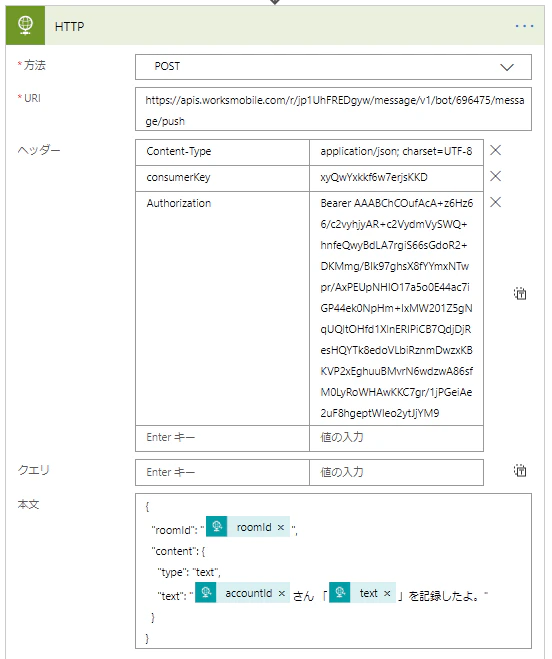
Task: Remove the roomId dynamic token
Action: click(281, 527)
